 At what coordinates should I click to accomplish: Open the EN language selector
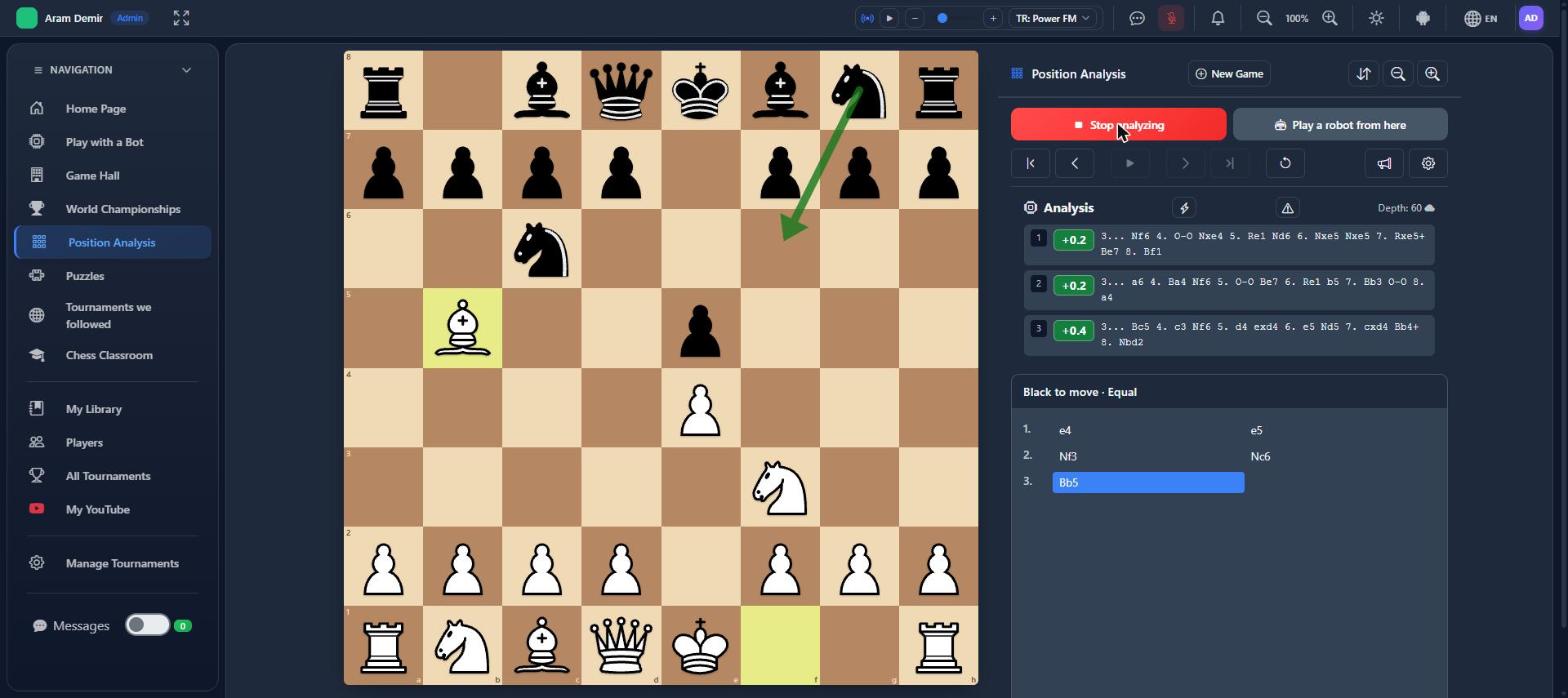coord(1481,18)
